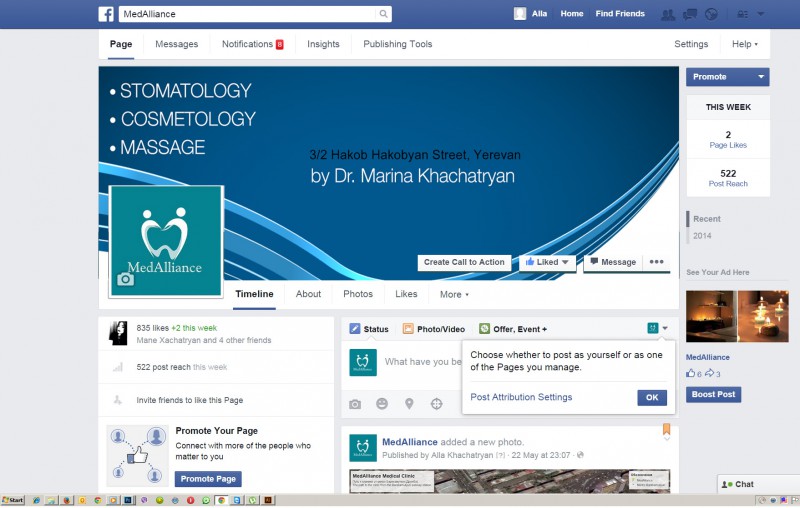Screen dimensions: 800x508
Task: Expand the More tab dropdown
Action: pos(454,294)
